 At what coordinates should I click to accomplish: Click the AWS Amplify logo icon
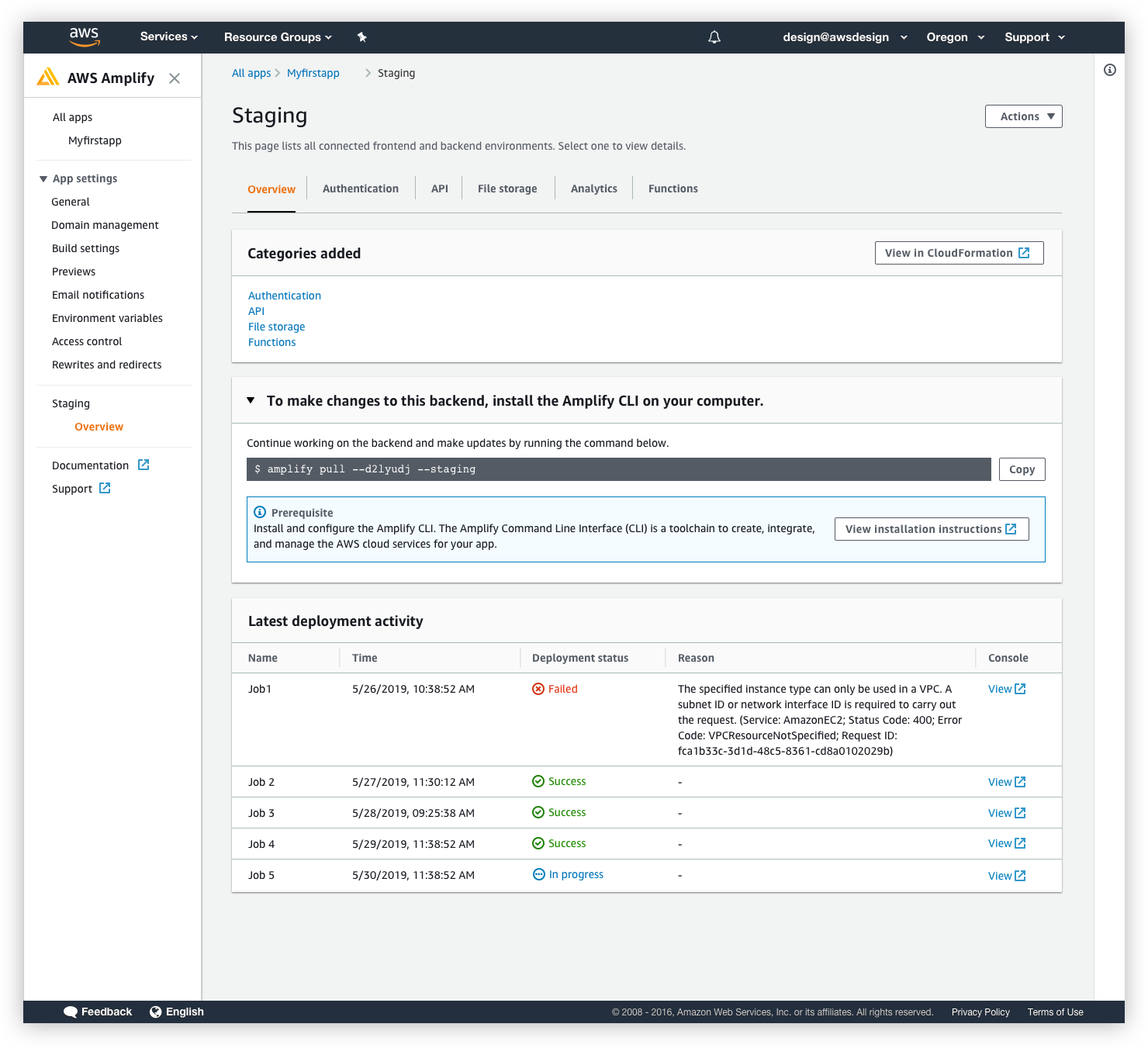(48, 77)
